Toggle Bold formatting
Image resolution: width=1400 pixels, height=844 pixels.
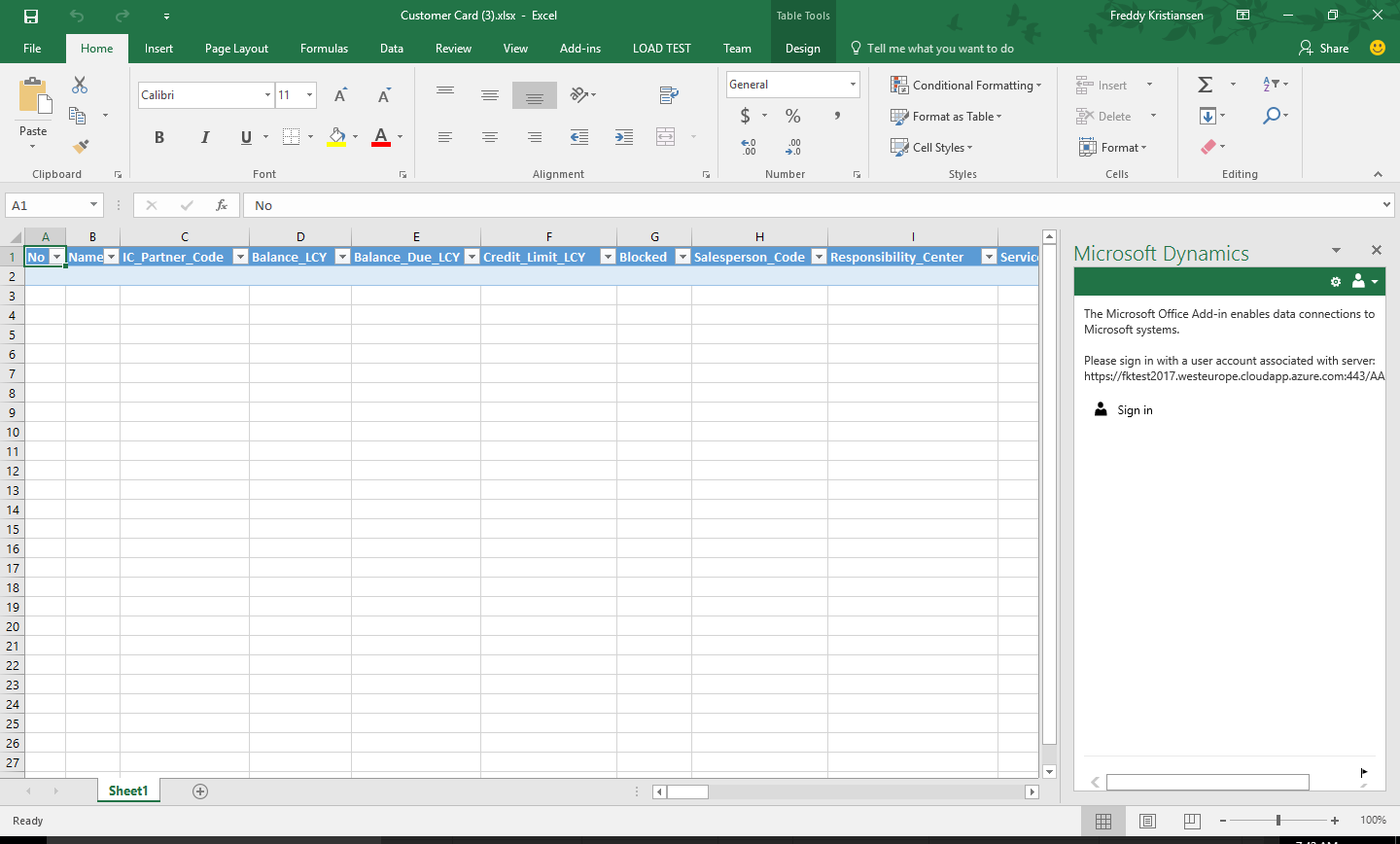pyautogui.click(x=159, y=137)
